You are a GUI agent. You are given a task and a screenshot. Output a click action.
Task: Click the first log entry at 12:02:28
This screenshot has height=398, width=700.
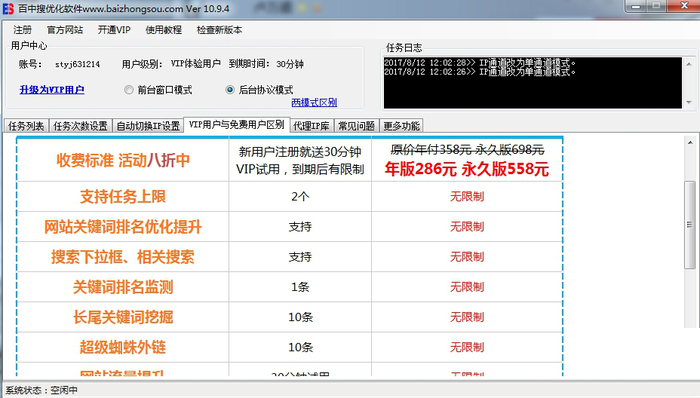click(x=480, y=62)
